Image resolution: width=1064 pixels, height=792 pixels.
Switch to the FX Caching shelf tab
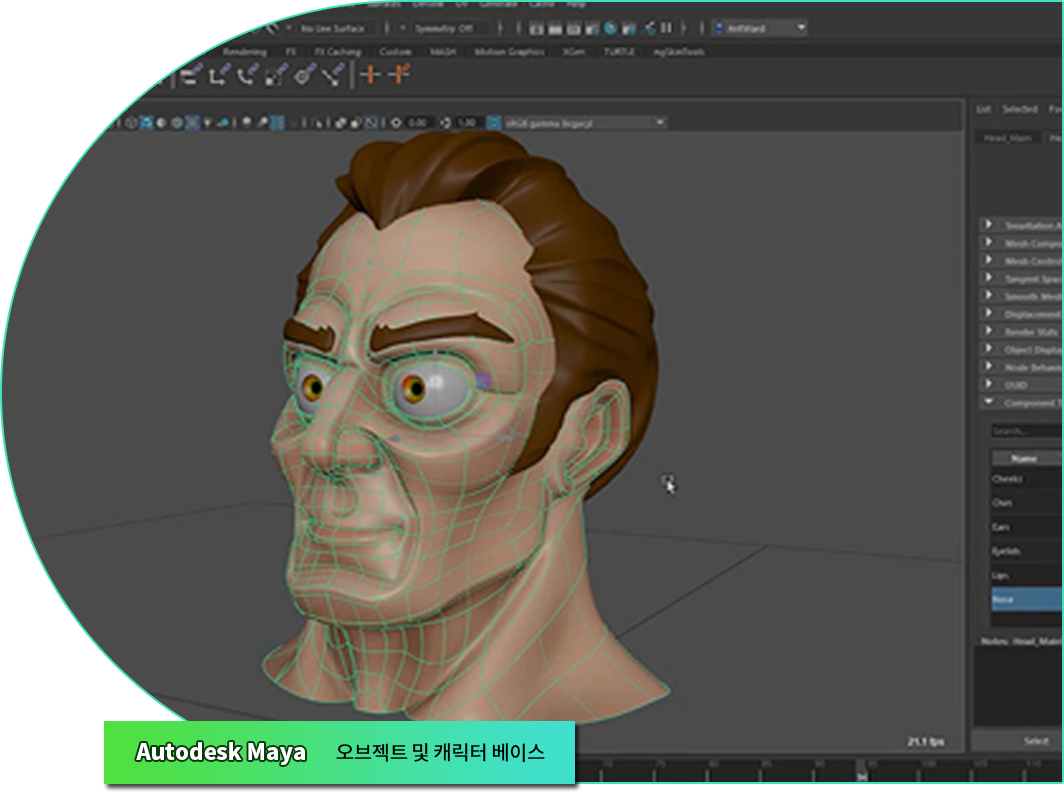pos(337,52)
